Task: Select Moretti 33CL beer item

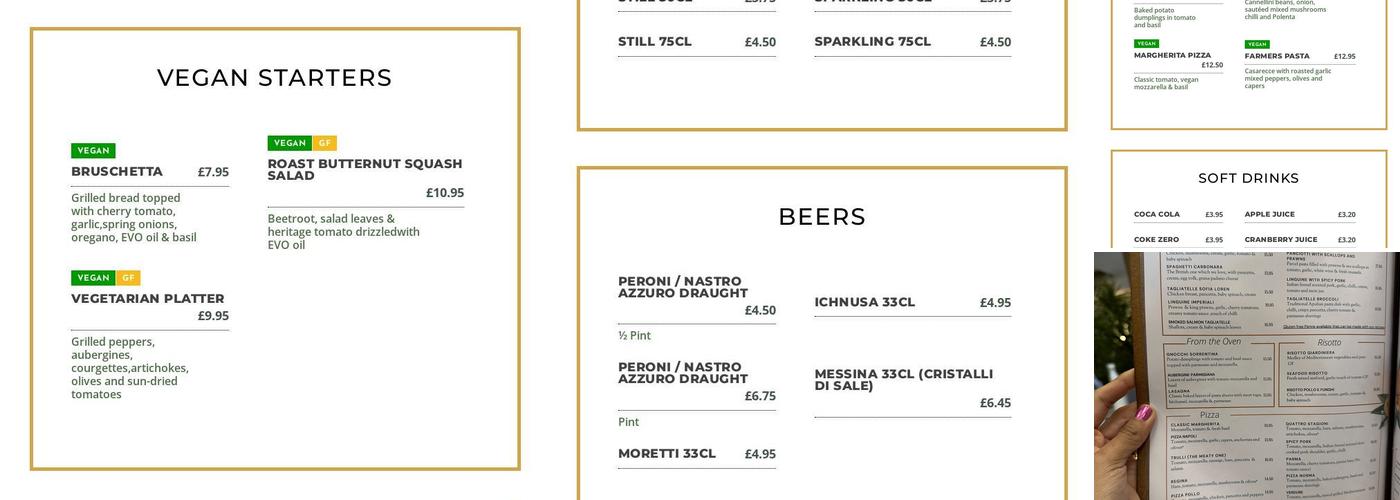Action: pos(666,454)
